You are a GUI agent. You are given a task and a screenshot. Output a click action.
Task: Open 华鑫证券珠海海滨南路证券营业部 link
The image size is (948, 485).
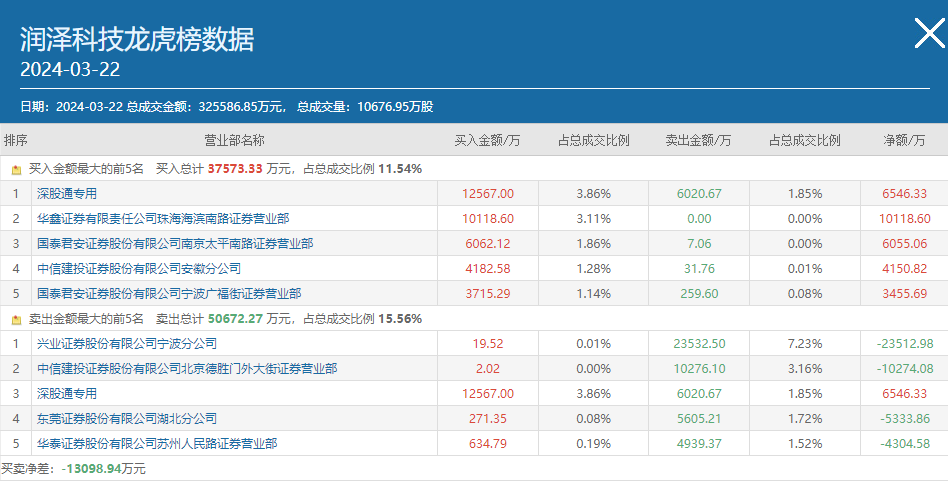point(163,218)
